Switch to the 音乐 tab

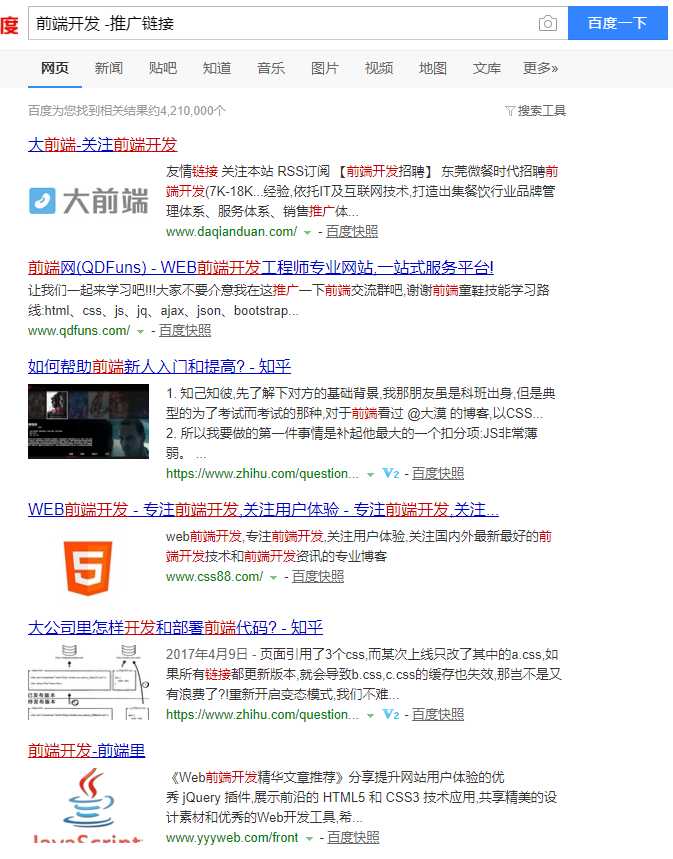[271, 68]
